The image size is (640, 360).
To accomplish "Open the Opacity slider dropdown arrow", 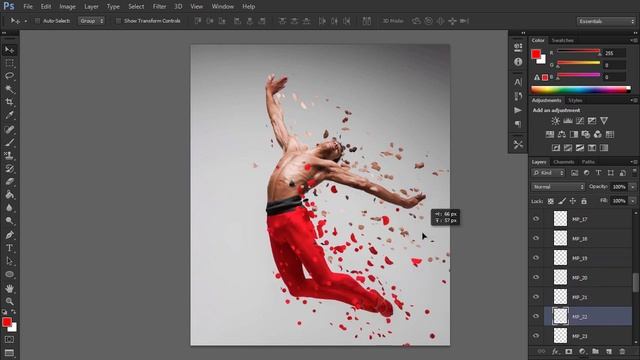I will (632, 187).
